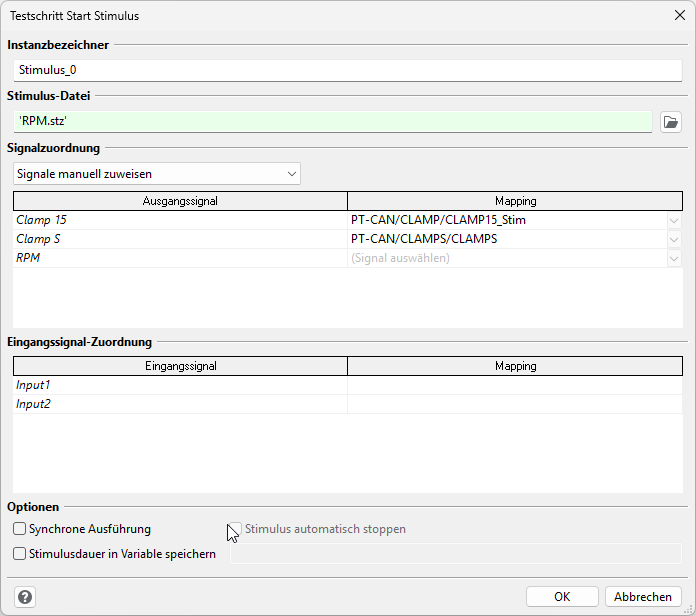This screenshot has height=616, width=696.
Task: Select the Clamp S output signal row
Action: pos(180,239)
